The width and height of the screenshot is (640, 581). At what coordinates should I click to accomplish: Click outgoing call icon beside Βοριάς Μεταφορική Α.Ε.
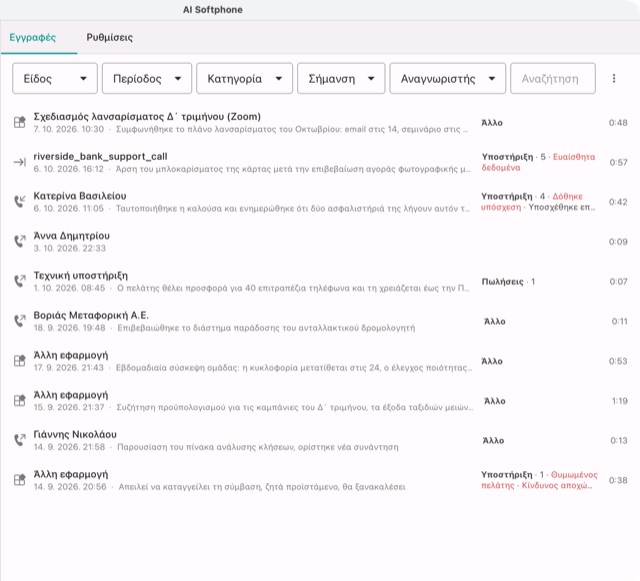pos(20,321)
